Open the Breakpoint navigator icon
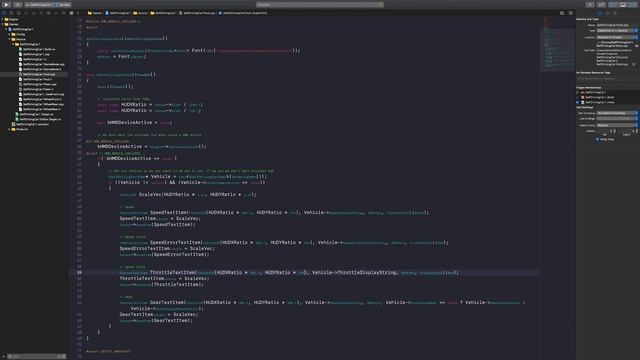640x360 pixels. [x=56, y=13]
